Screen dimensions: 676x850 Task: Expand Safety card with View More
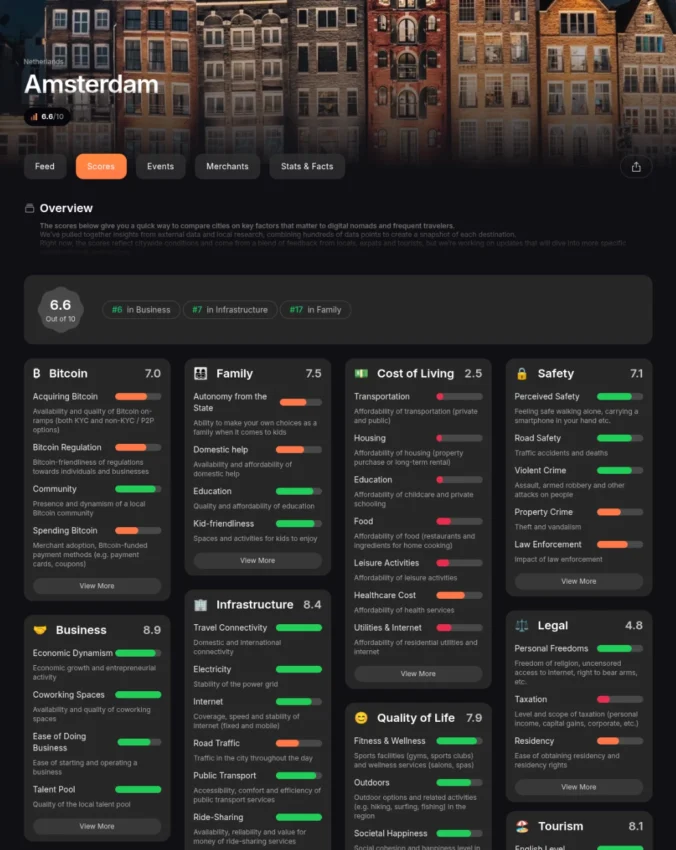[578, 581]
